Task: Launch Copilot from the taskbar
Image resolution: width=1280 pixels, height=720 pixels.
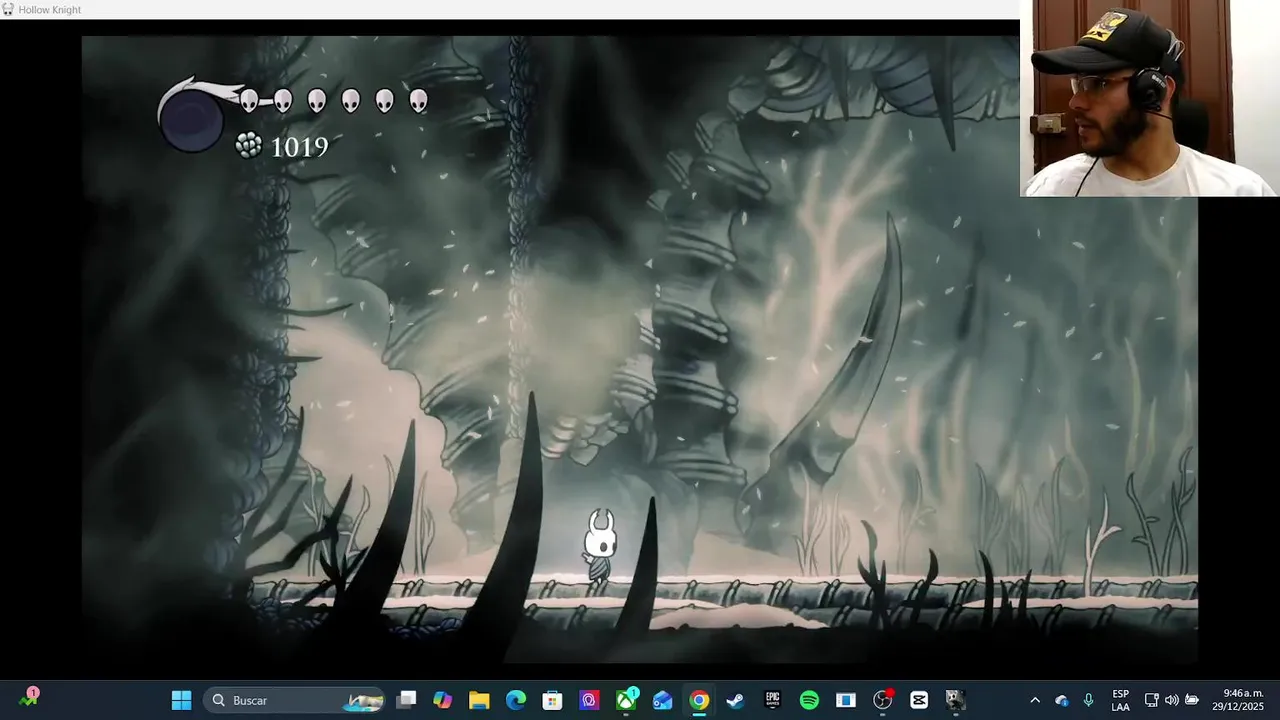Action: point(442,700)
